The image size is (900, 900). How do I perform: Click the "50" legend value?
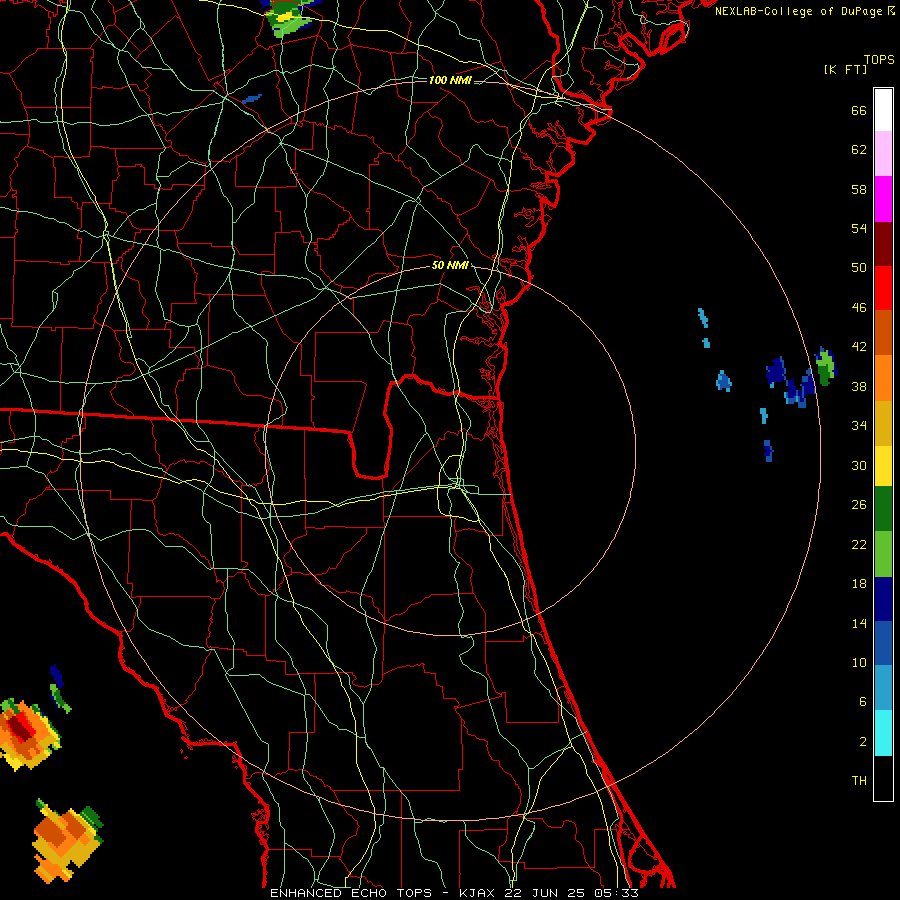click(x=859, y=268)
